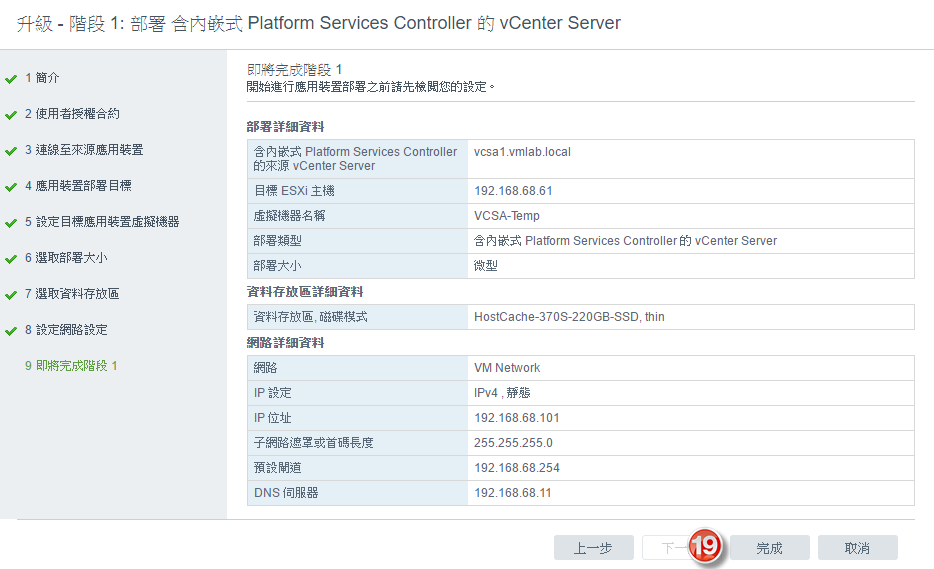934x569 pixels.
Task: Click green checkmark beside 應用裝置部署目標
Action: [11, 187]
